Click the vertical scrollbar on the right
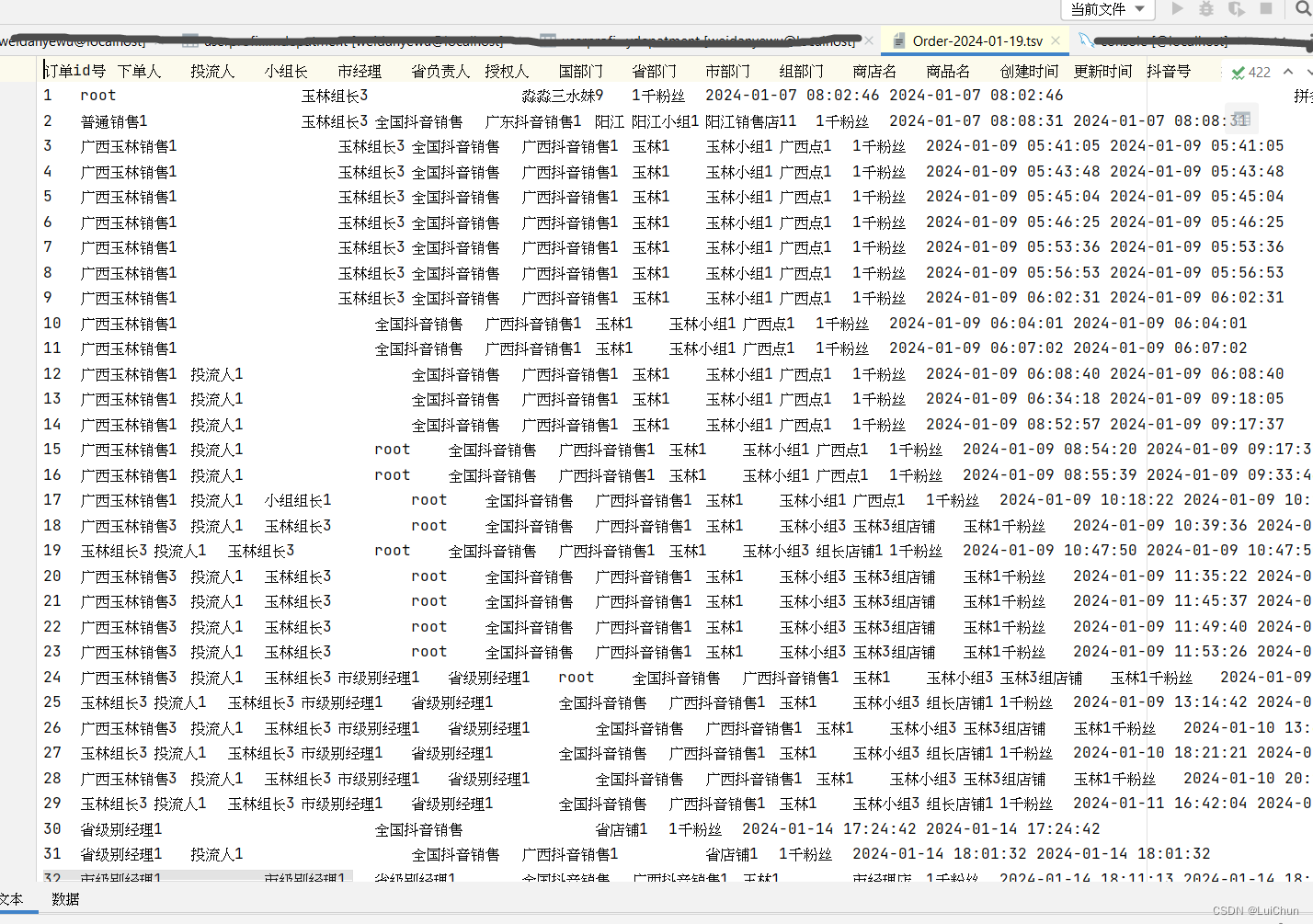This screenshot has height=924, width=1313. [1309, 276]
